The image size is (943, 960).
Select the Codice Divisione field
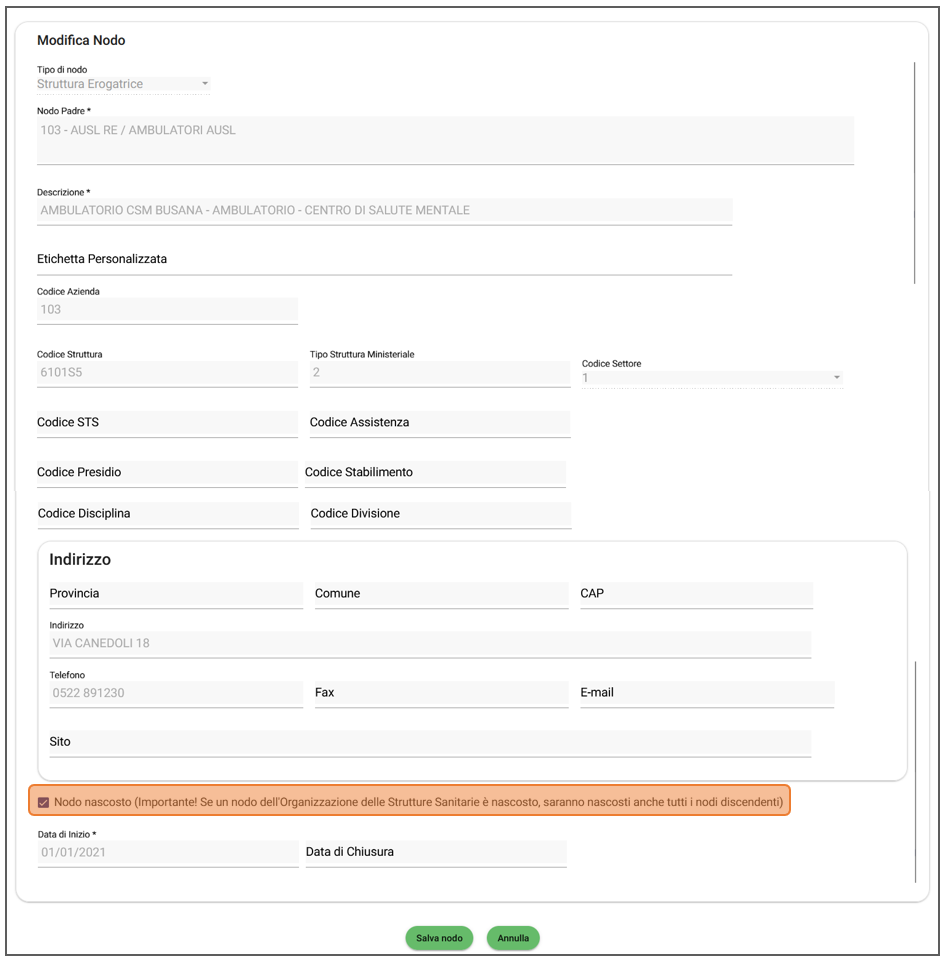440,514
